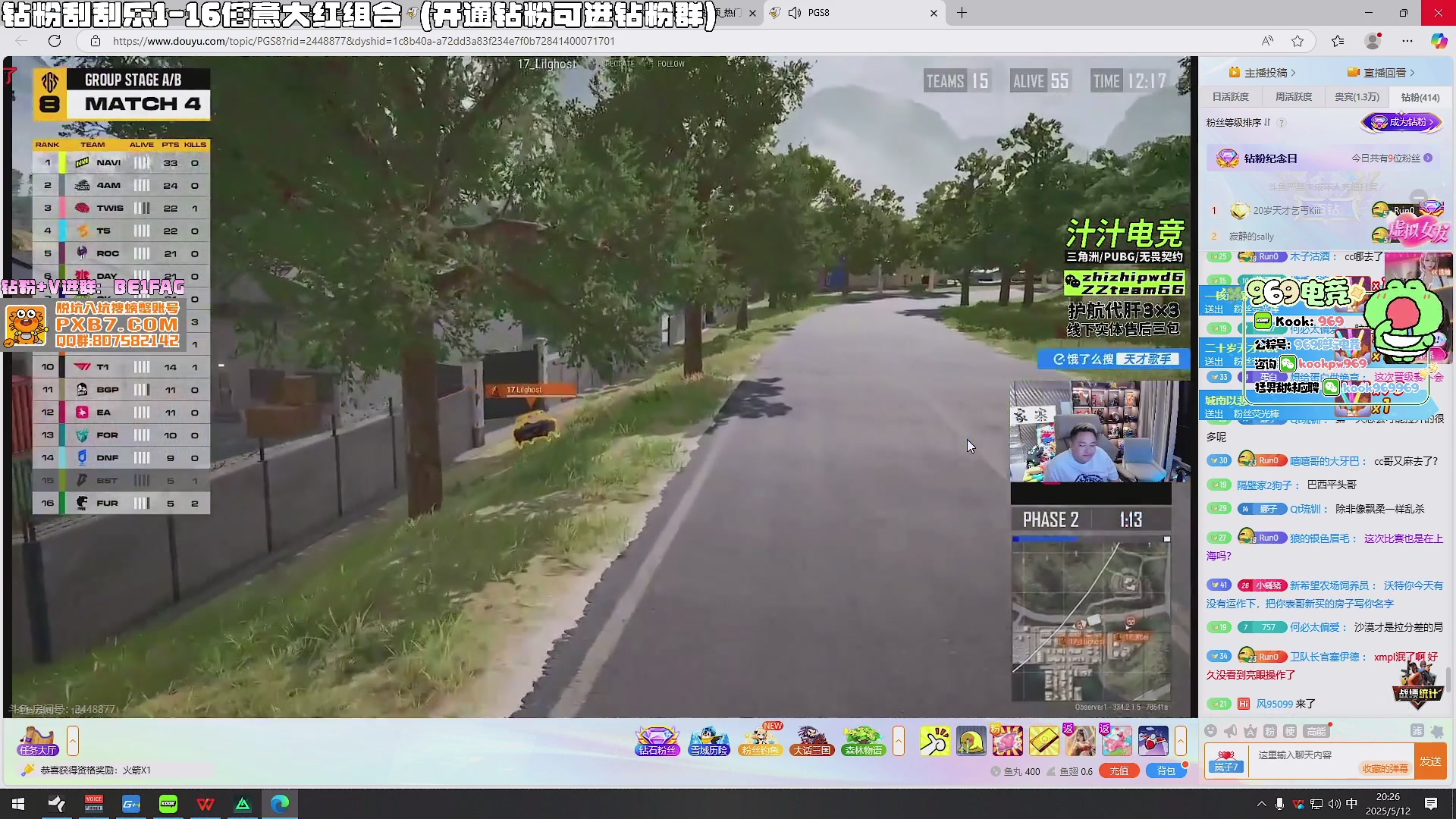Toggle system volume tray icon

1334,804
